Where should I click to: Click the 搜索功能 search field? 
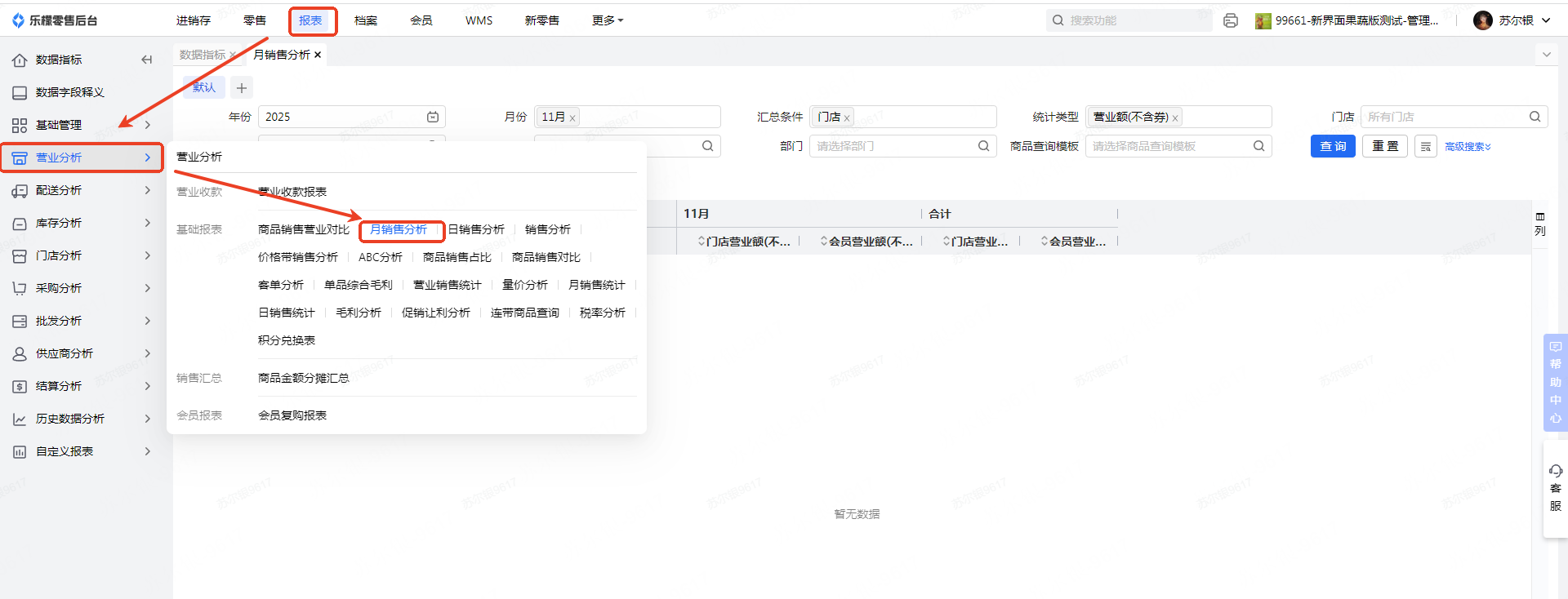(x=1129, y=20)
